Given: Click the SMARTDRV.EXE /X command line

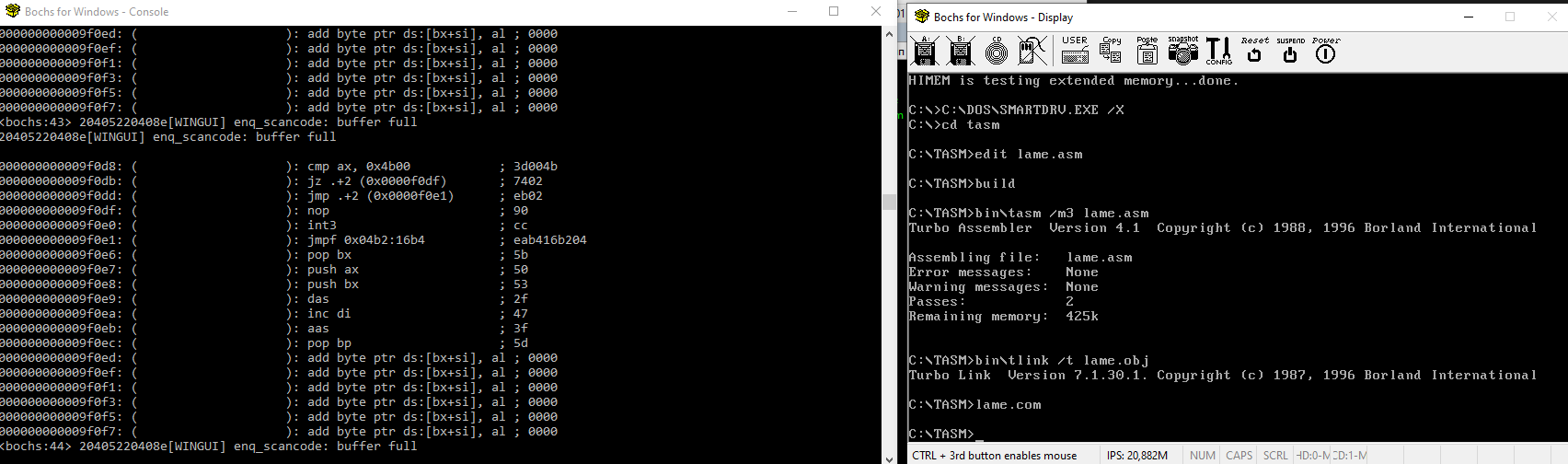Looking at the screenshot, I should [x=1017, y=110].
